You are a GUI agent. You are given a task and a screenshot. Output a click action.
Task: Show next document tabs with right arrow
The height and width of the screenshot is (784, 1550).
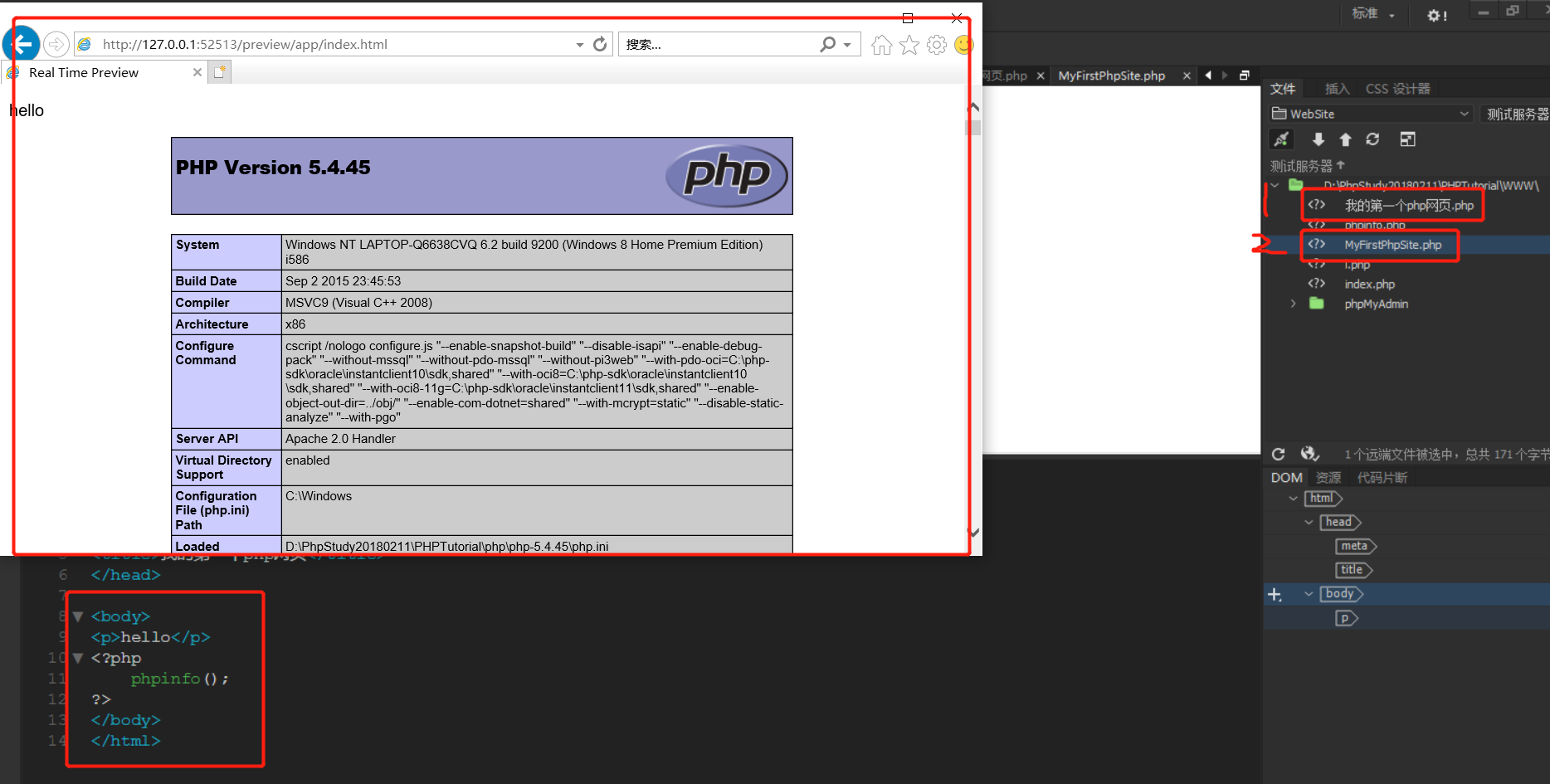pos(1225,75)
